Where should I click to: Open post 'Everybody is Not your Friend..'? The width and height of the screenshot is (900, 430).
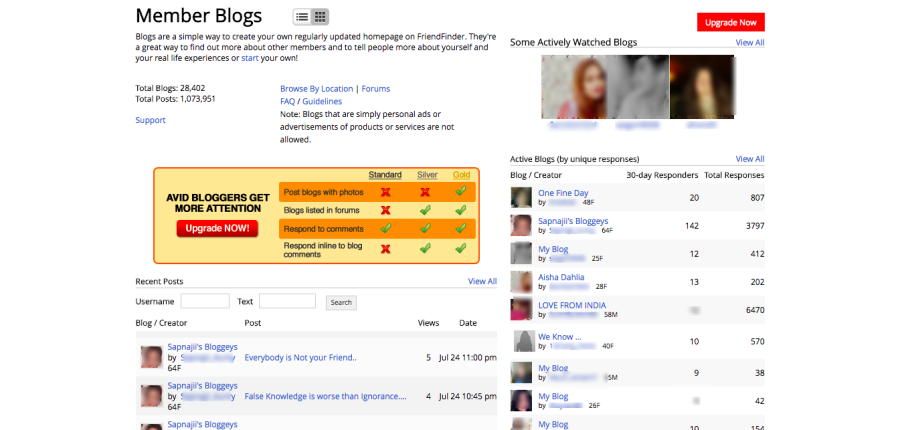click(301, 357)
